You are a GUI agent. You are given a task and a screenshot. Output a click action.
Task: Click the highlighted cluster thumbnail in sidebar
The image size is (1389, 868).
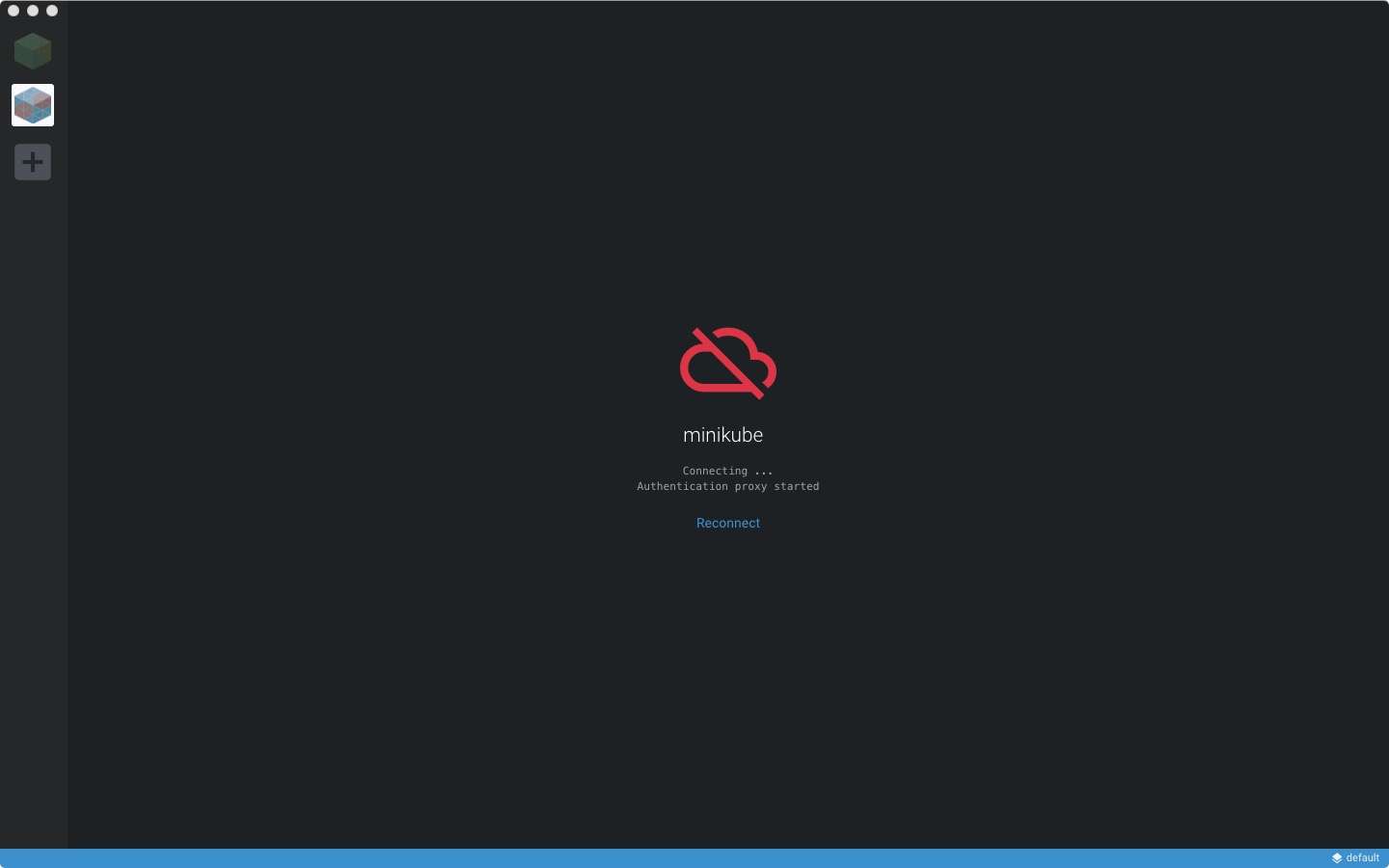(x=32, y=105)
